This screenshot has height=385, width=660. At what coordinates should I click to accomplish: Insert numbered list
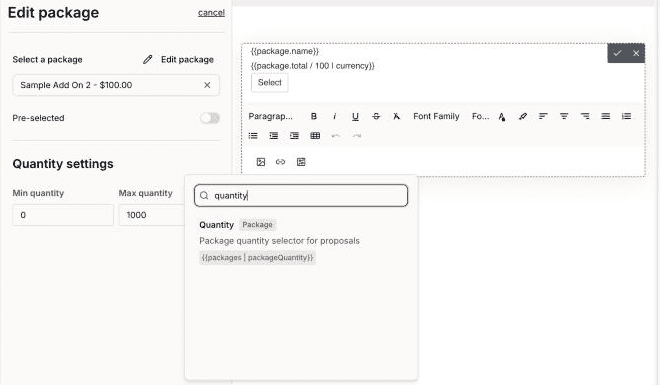tap(626, 116)
